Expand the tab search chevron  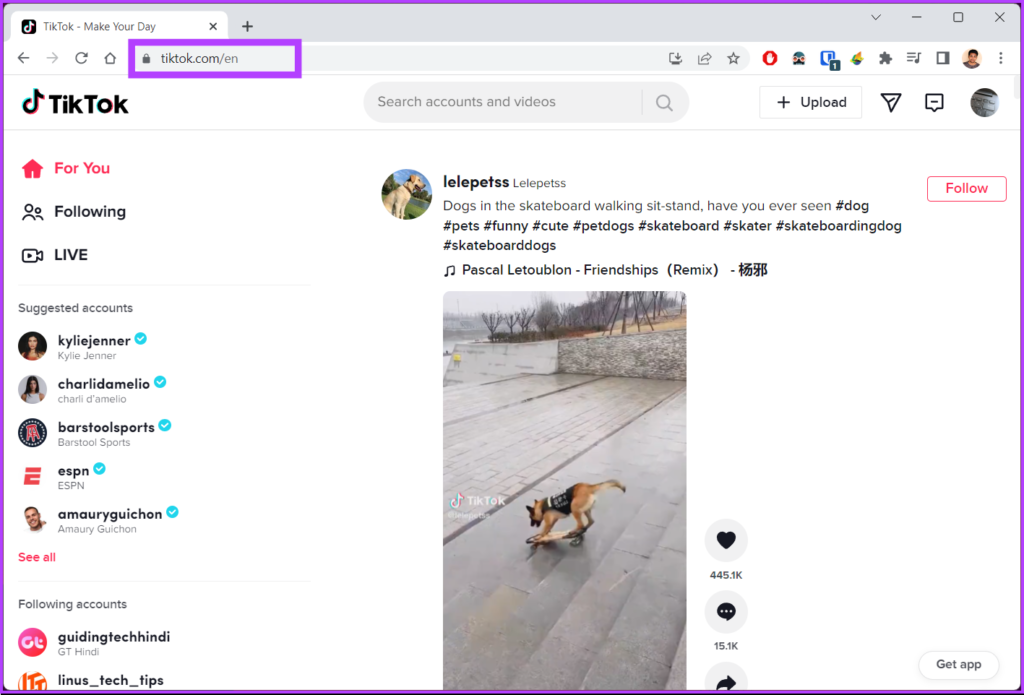(x=876, y=18)
